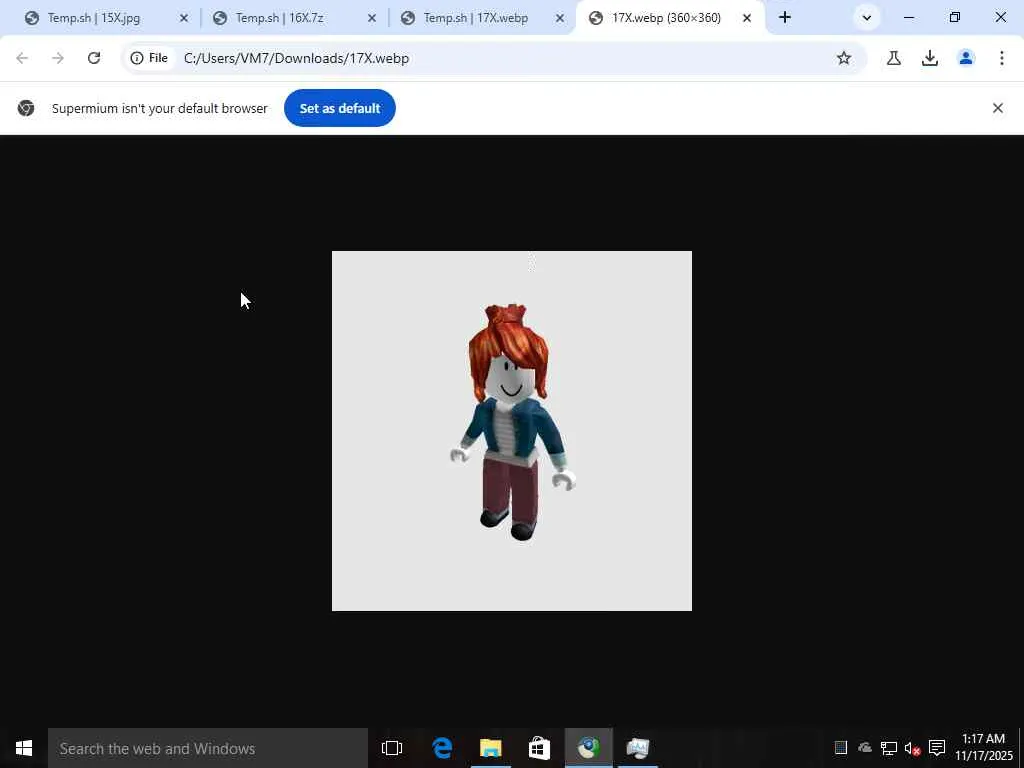Expand the tab search dropdown
The width and height of the screenshot is (1024, 768).
867,18
